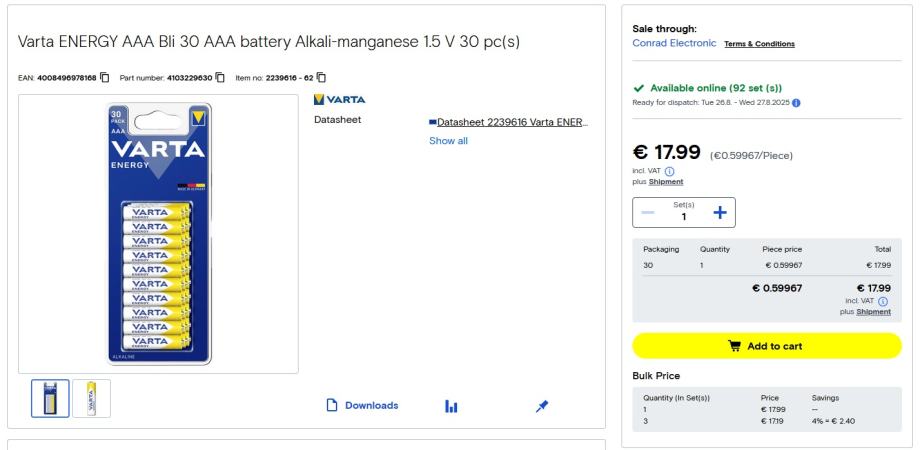The width and height of the screenshot is (920, 450).
Task: Add the batteries to cart
Action: 767,346
